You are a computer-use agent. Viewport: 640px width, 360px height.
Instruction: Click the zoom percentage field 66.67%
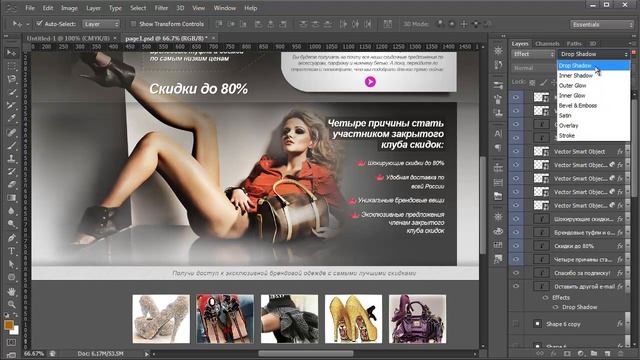pyautogui.click(x=34, y=353)
